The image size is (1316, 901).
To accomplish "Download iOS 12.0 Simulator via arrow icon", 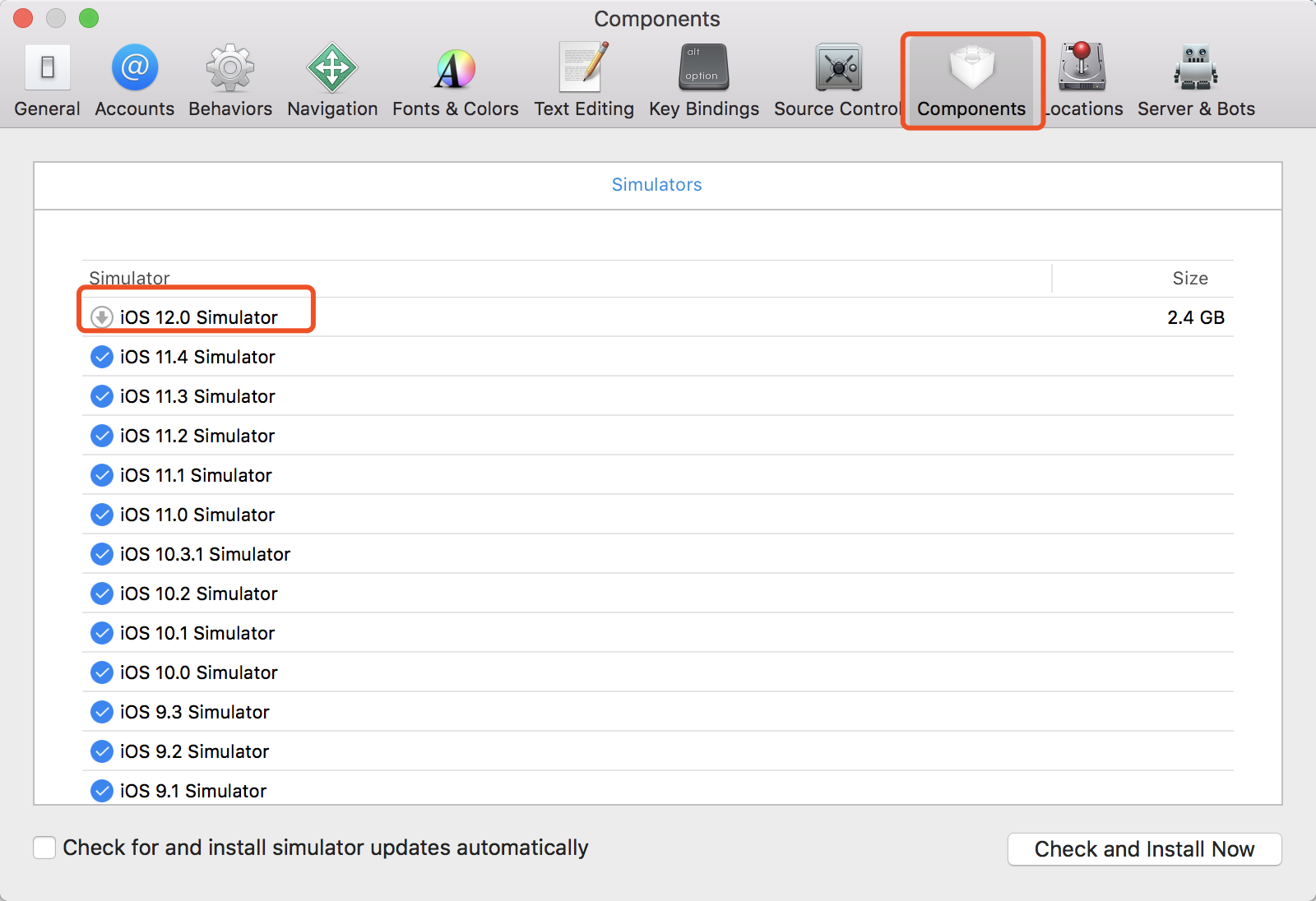I will coord(102,317).
